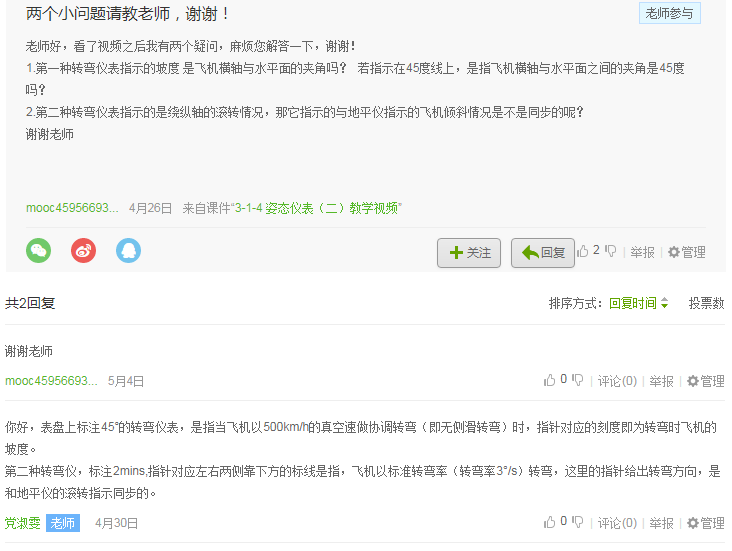This screenshot has width=732, height=551.
Task: Open the 回复时间 sort order dropdown
Action: tap(638, 303)
